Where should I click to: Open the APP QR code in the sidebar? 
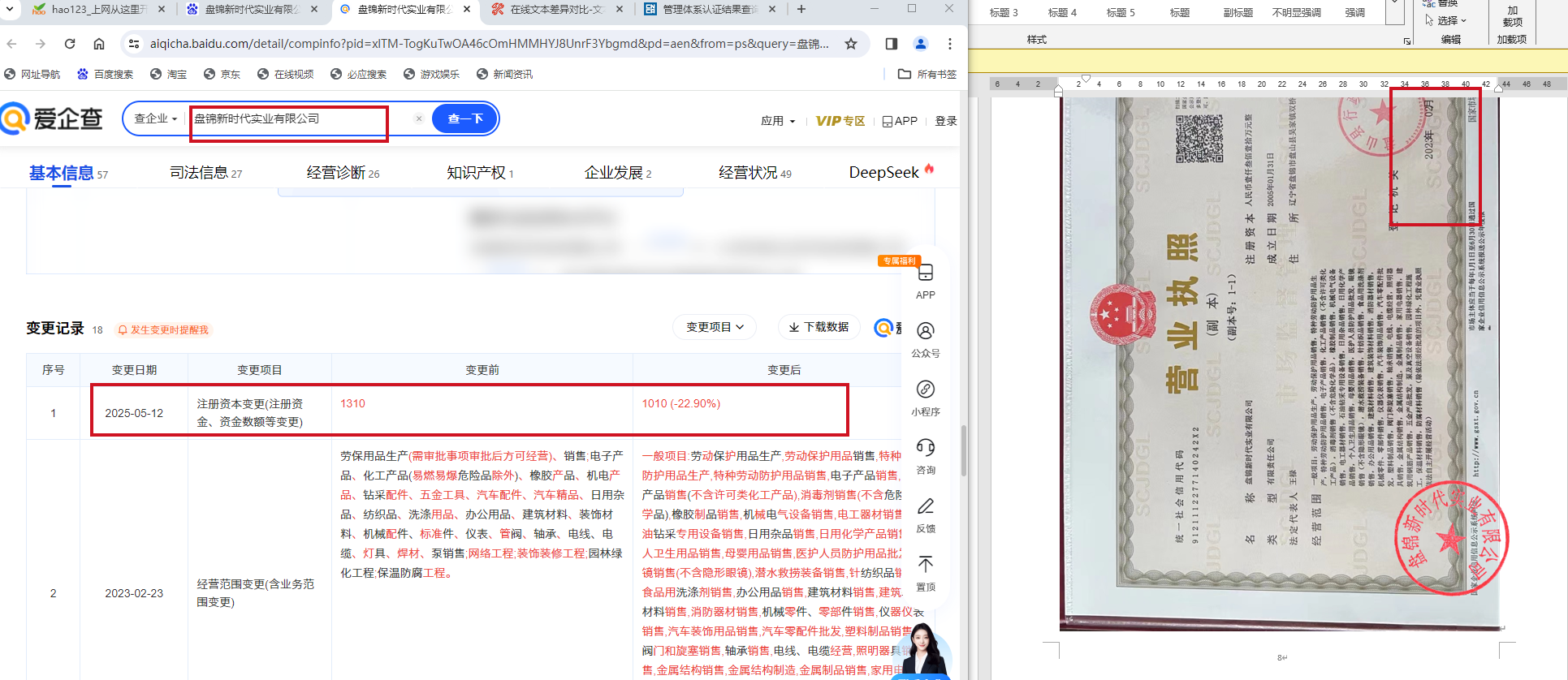925,281
